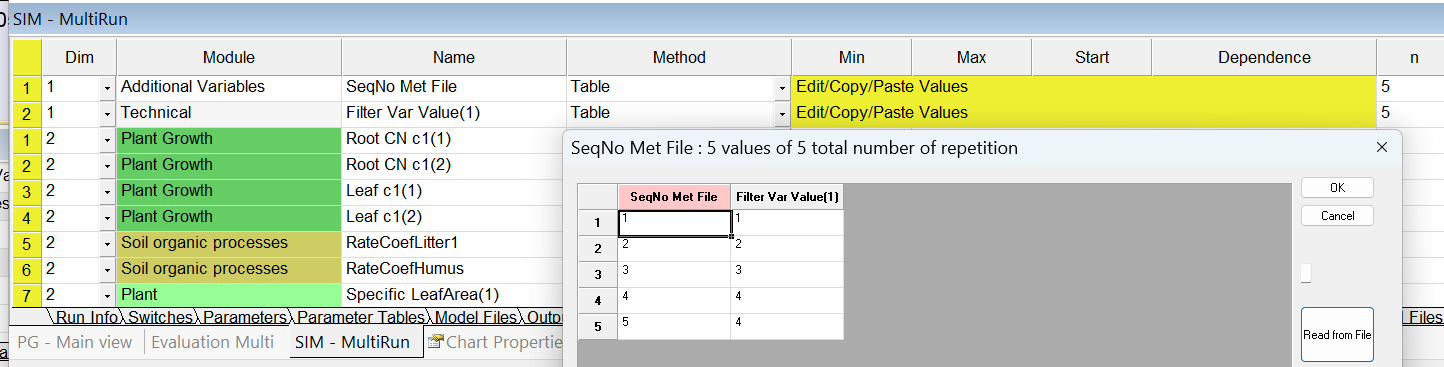Click row header 4 in the dialog table
This screenshot has width=1444, height=367.
coord(598,301)
